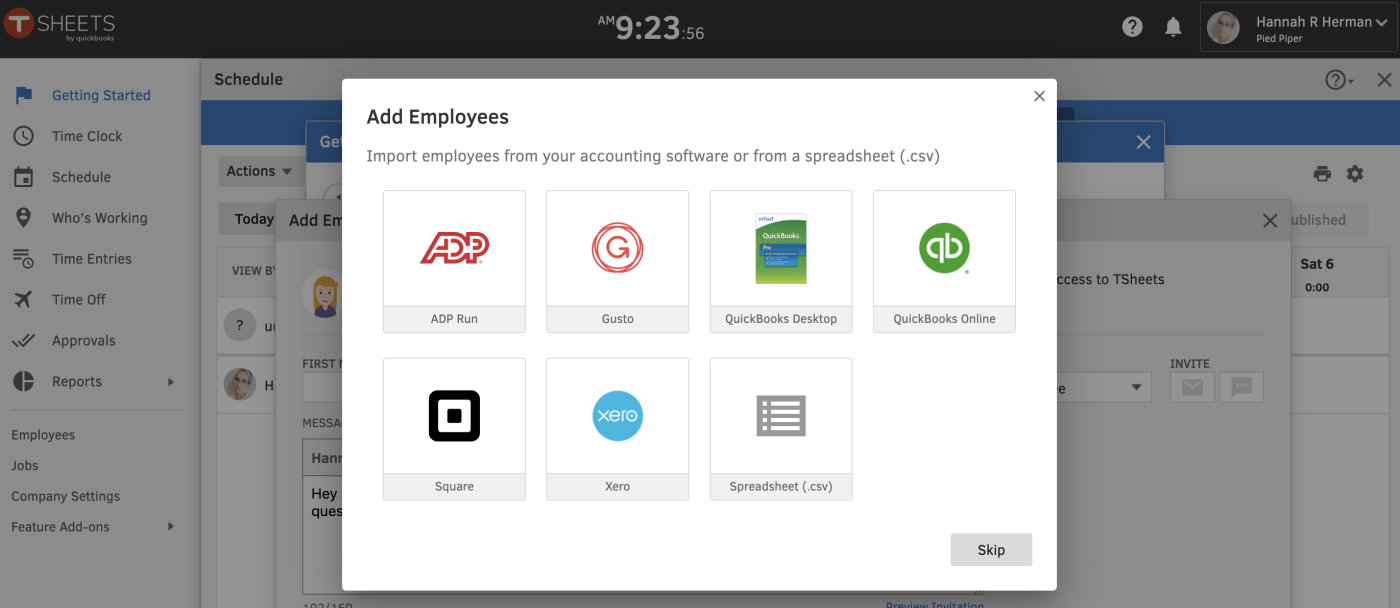Skip the Add Employees step
The image size is (1400, 608).
click(x=991, y=549)
